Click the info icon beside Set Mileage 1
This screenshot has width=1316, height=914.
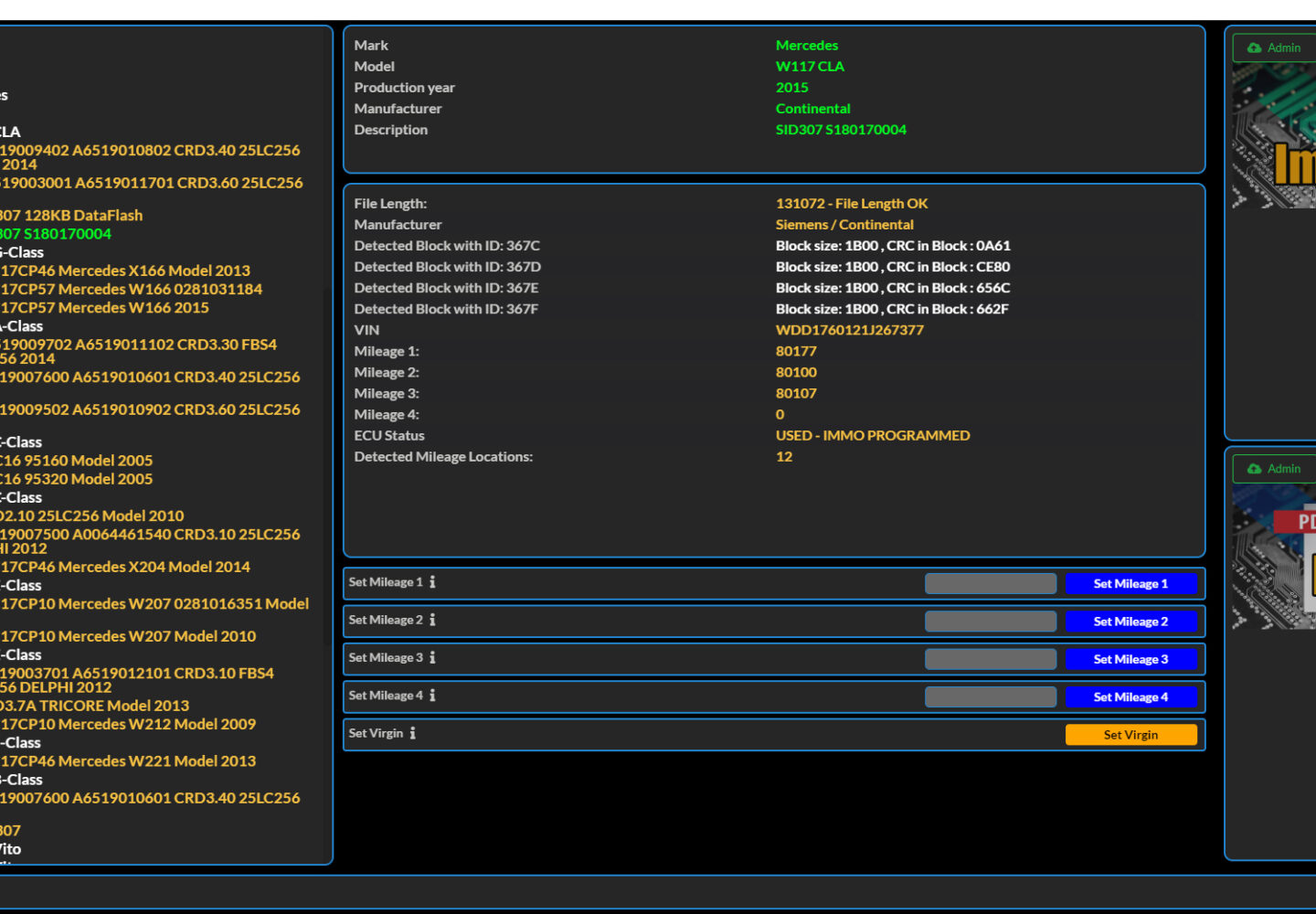coord(432,582)
